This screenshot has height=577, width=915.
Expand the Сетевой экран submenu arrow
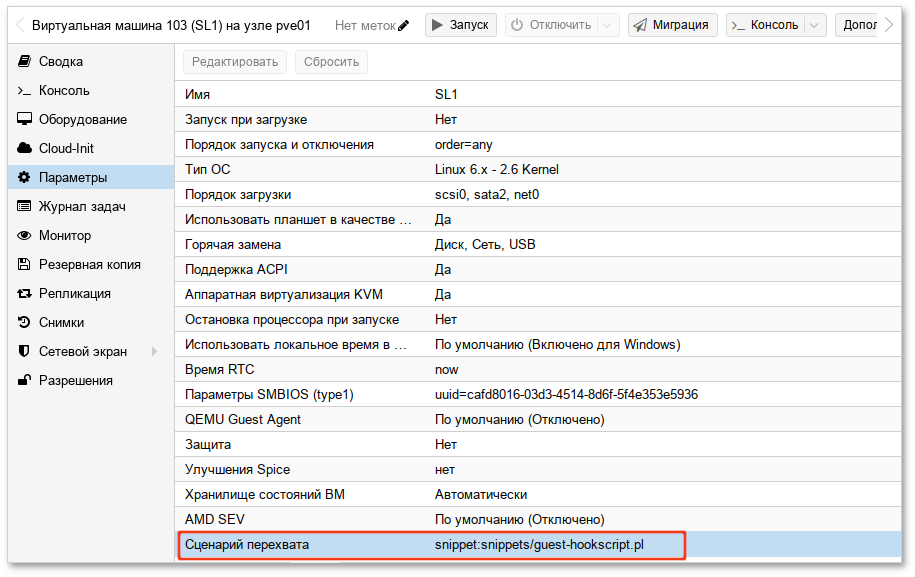tap(154, 352)
